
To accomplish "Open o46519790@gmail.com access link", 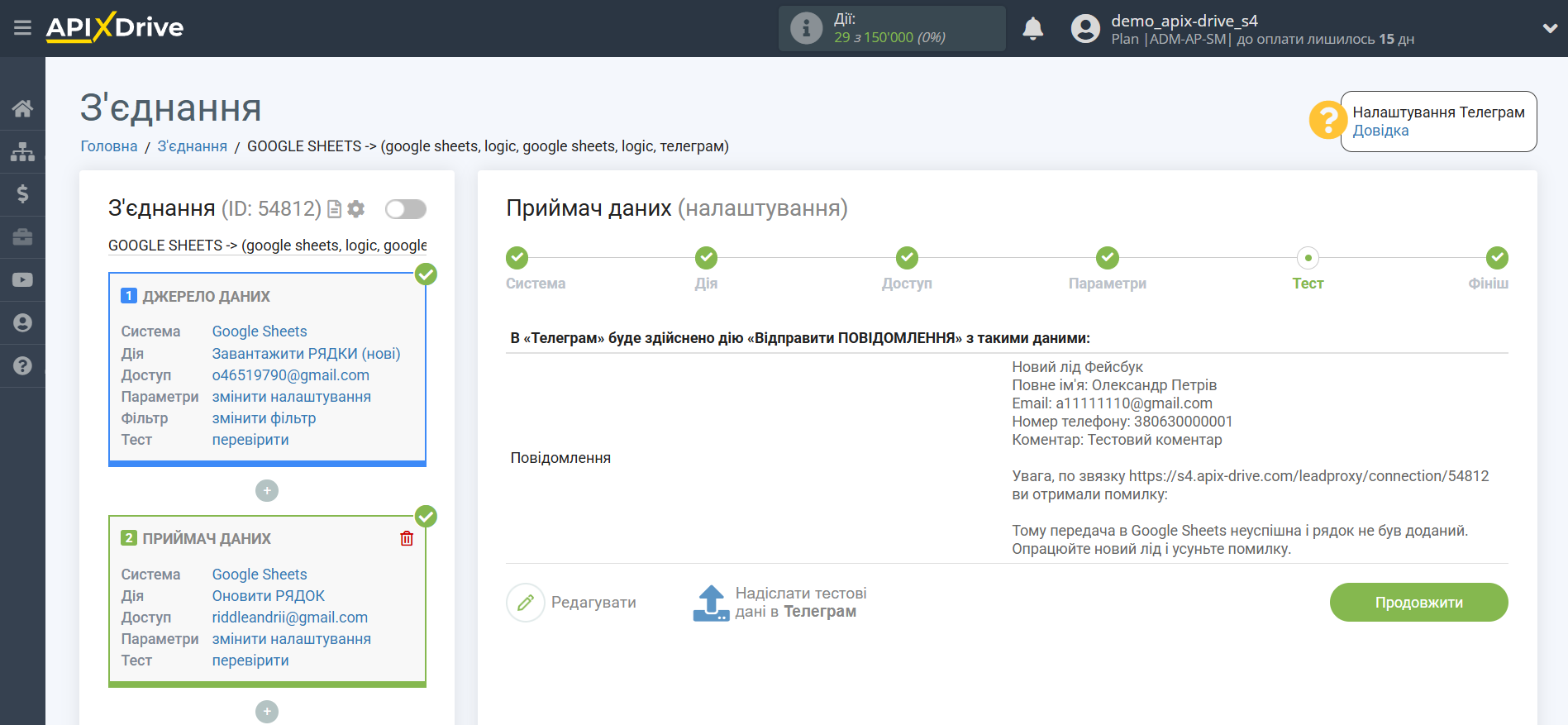I will (x=291, y=375).
